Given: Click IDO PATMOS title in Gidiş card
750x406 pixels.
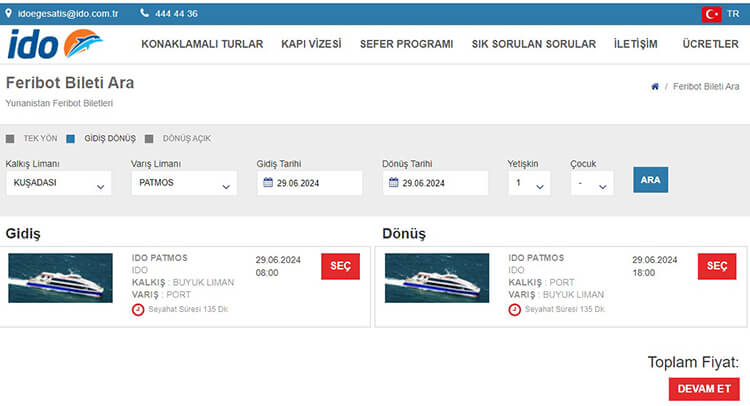Looking at the screenshot, I should click(160, 258).
